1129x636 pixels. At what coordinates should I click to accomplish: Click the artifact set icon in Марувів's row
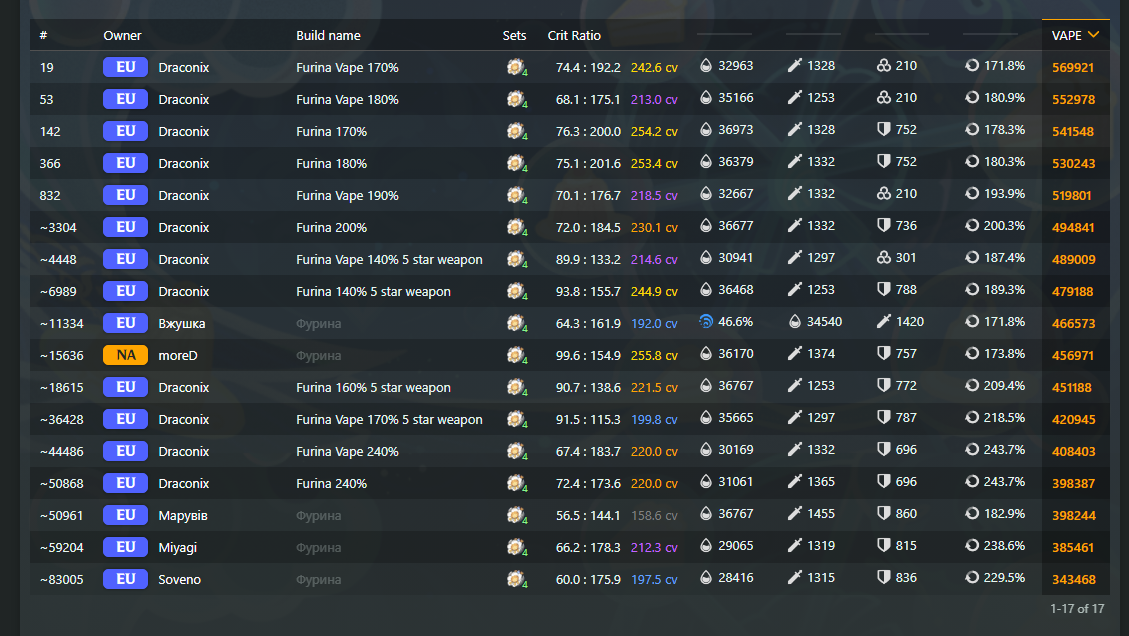point(516,515)
